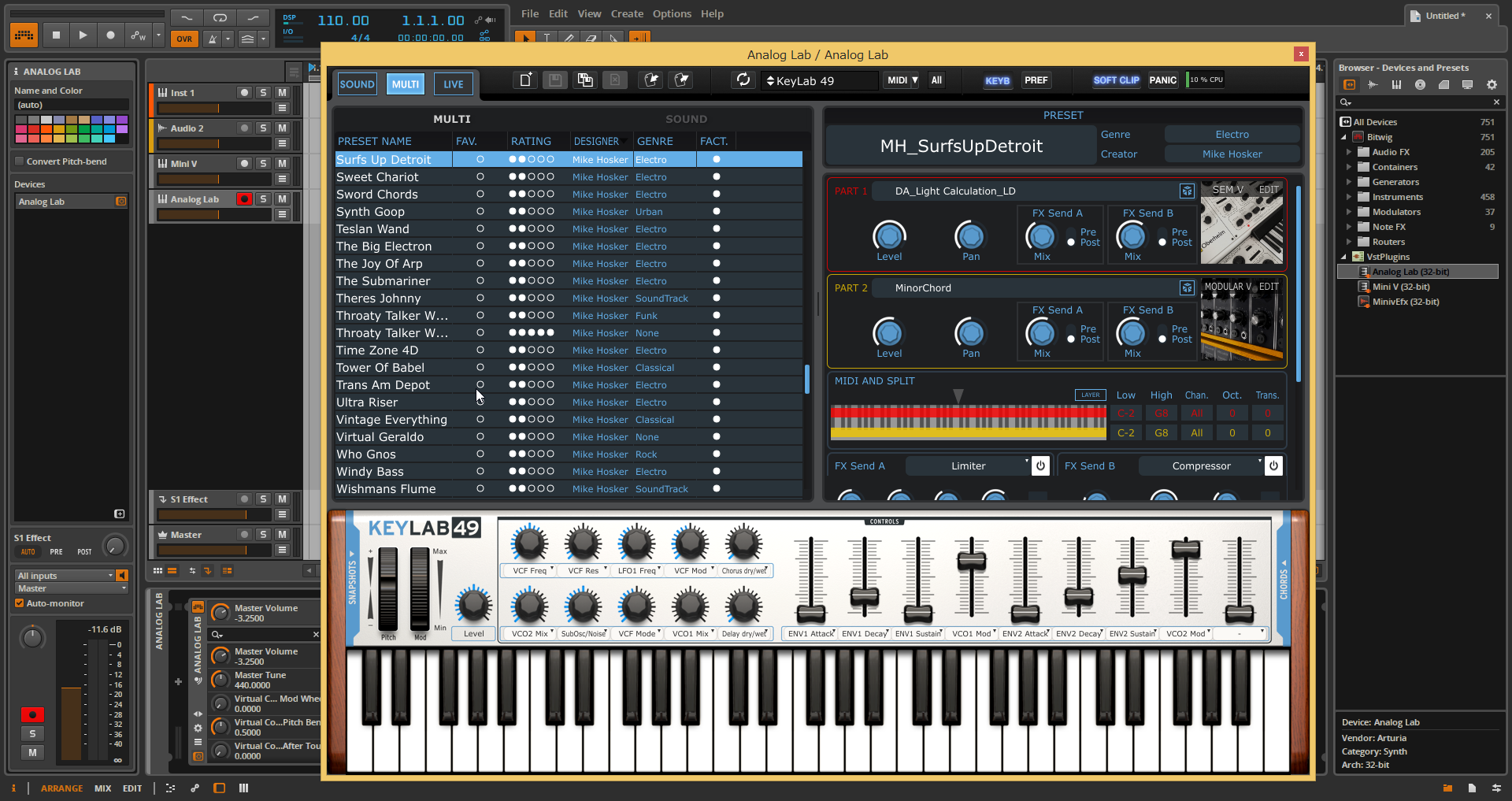Open the monitor-icon Files browser tab
1512x801 pixels.
click(1467, 84)
